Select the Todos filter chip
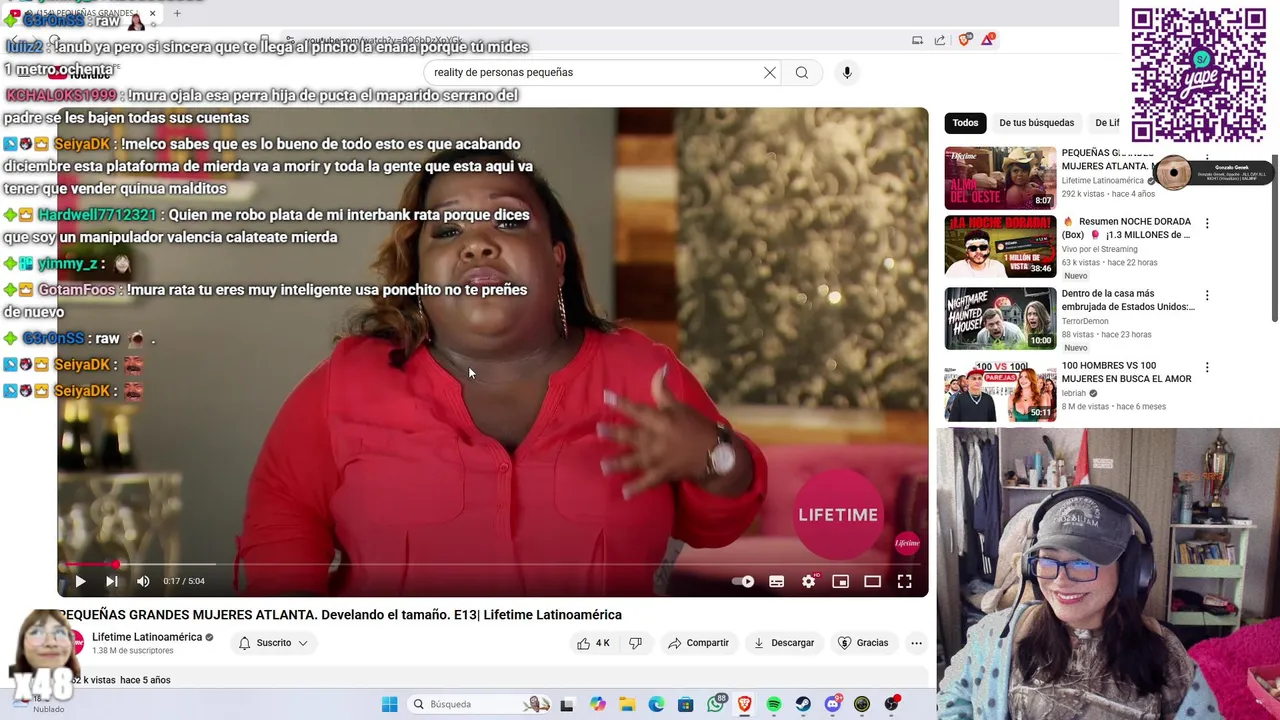This screenshot has width=1280, height=720. tap(965, 123)
